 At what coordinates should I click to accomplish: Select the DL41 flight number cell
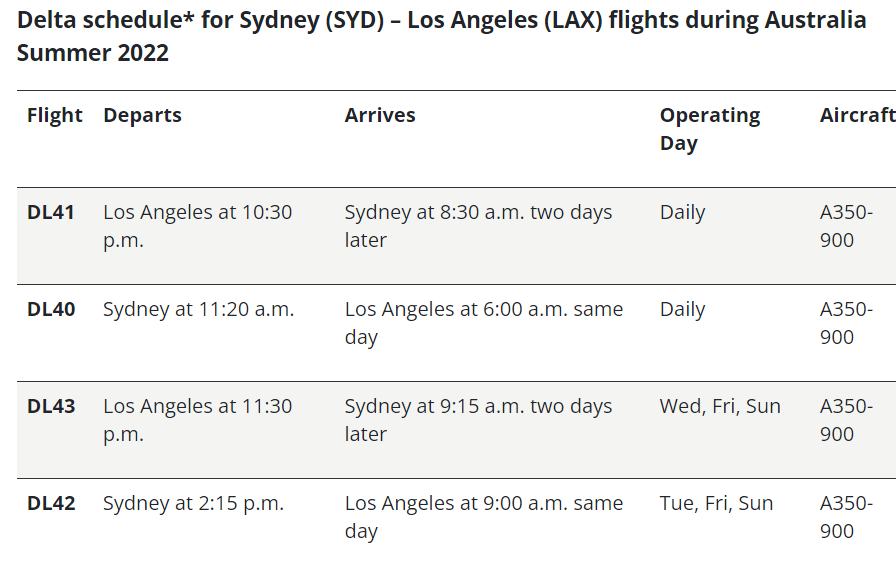(51, 213)
